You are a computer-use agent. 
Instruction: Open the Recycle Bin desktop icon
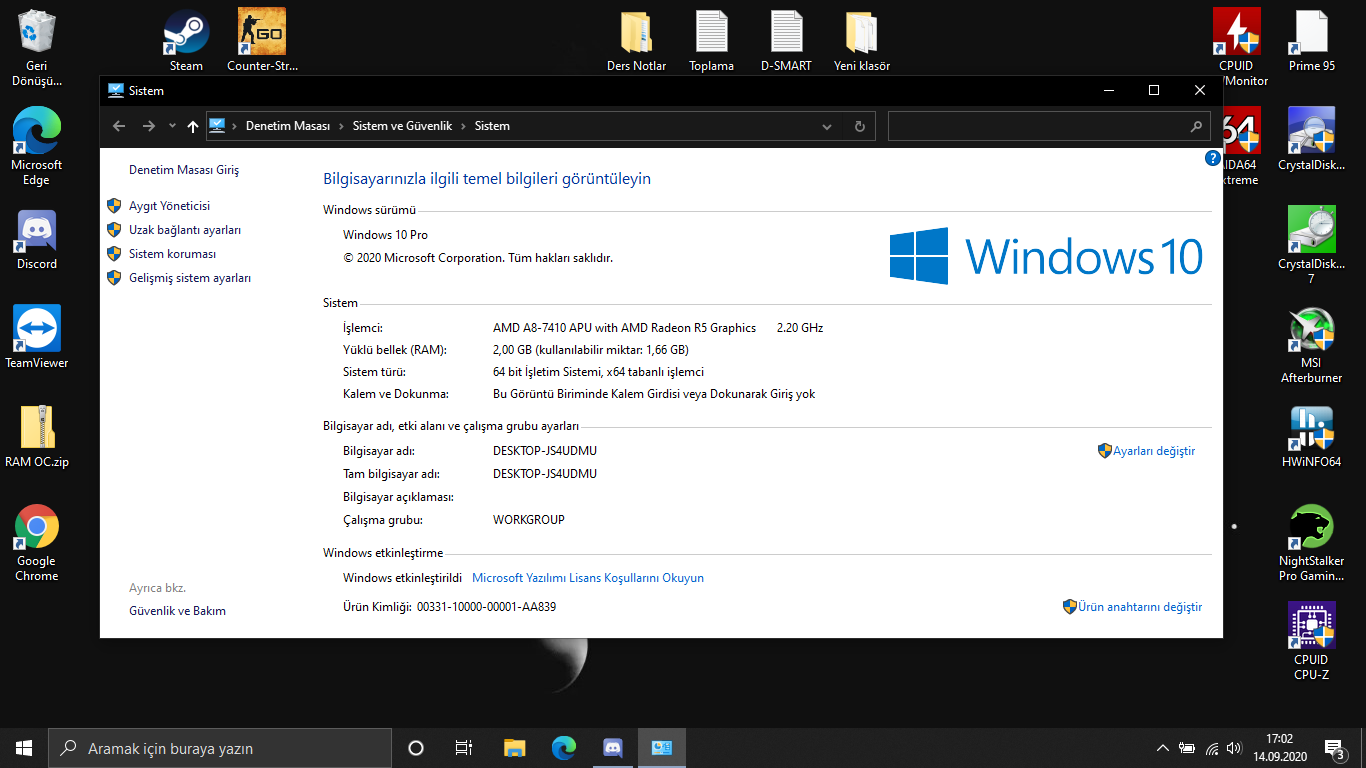pos(37,47)
